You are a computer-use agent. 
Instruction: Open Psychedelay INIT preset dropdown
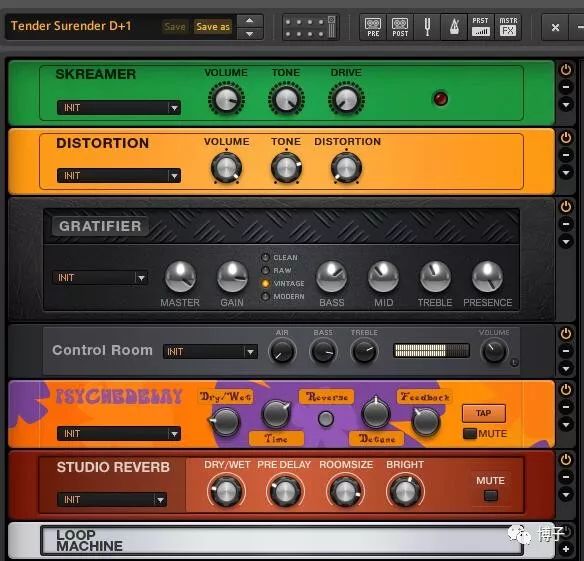pyautogui.click(x=119, y=434)
